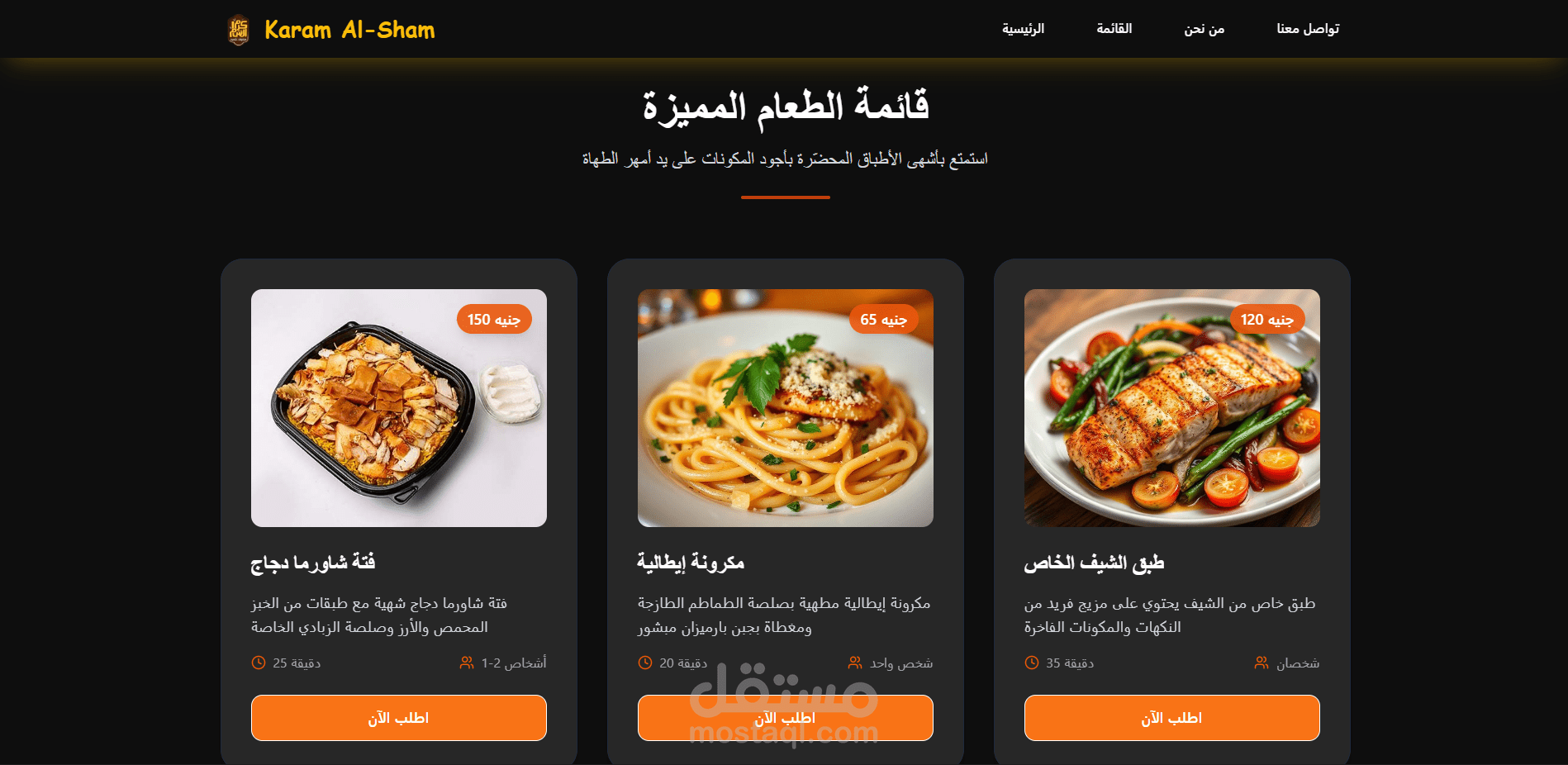1568x765 pixels.
Task: Click the Karam Al-Sham logo icon
Action: [x=238, y=30]
